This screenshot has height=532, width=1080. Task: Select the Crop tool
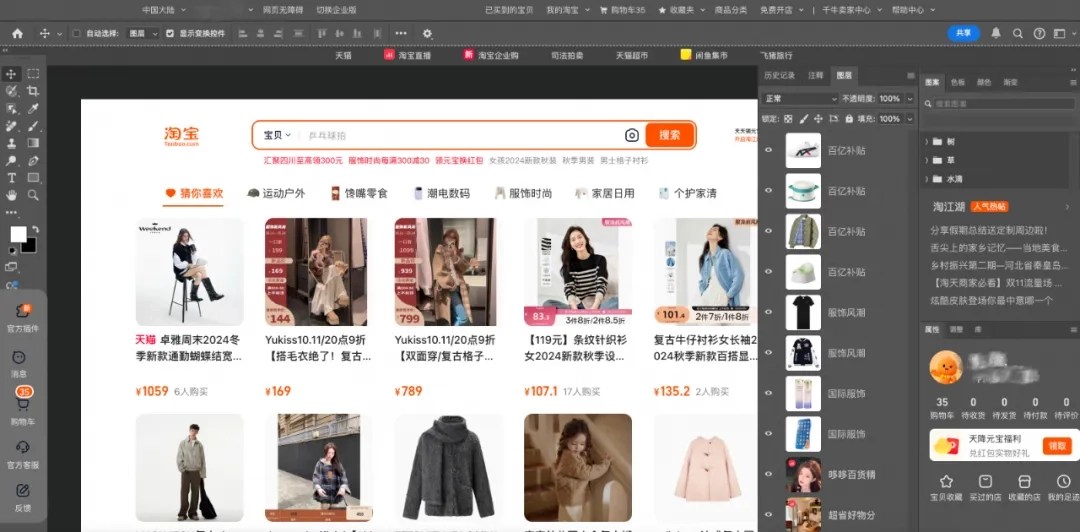pyautogui.click(x=33, y=91)
